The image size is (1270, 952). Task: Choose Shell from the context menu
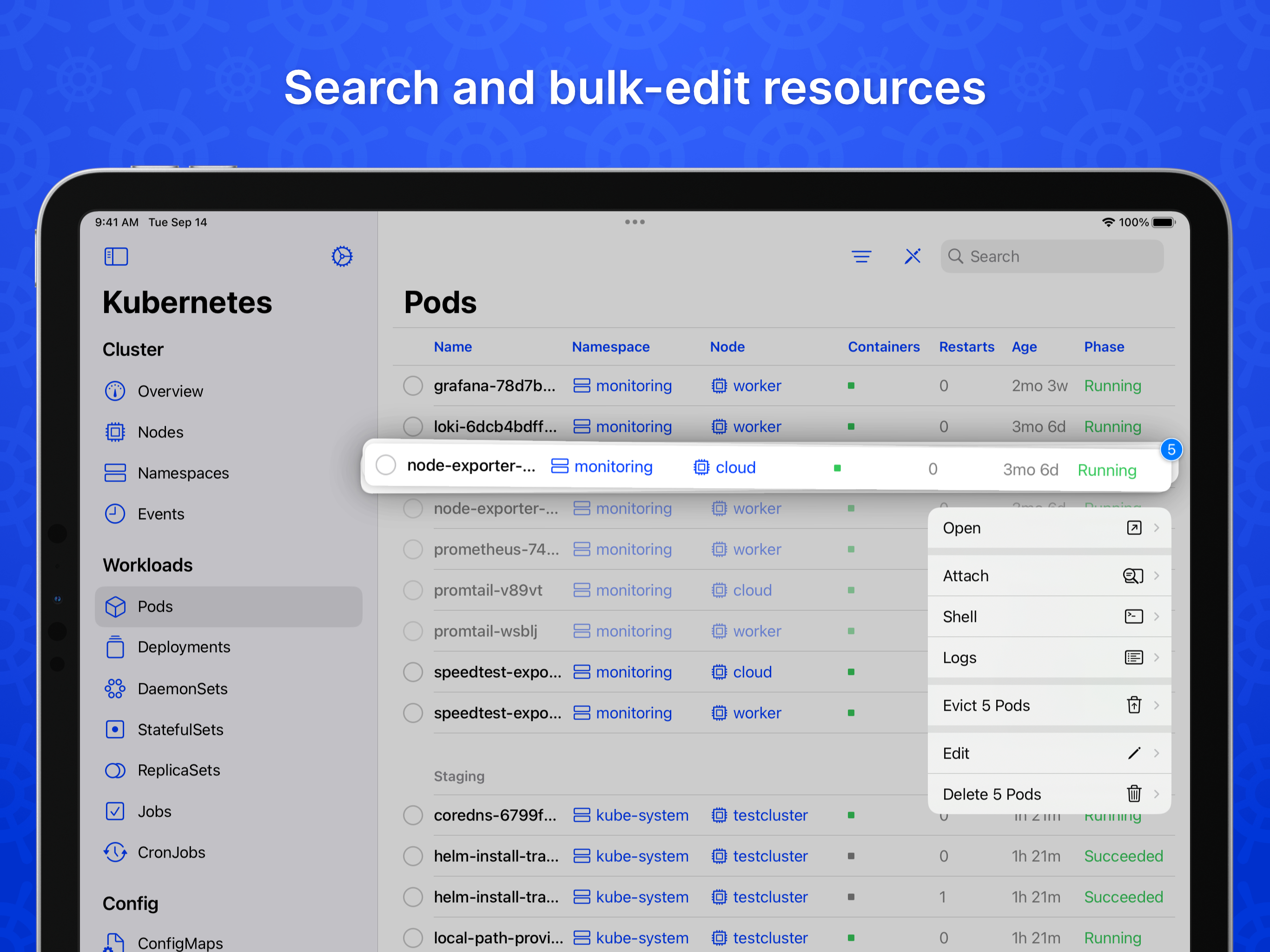[x=1049, y=617]
